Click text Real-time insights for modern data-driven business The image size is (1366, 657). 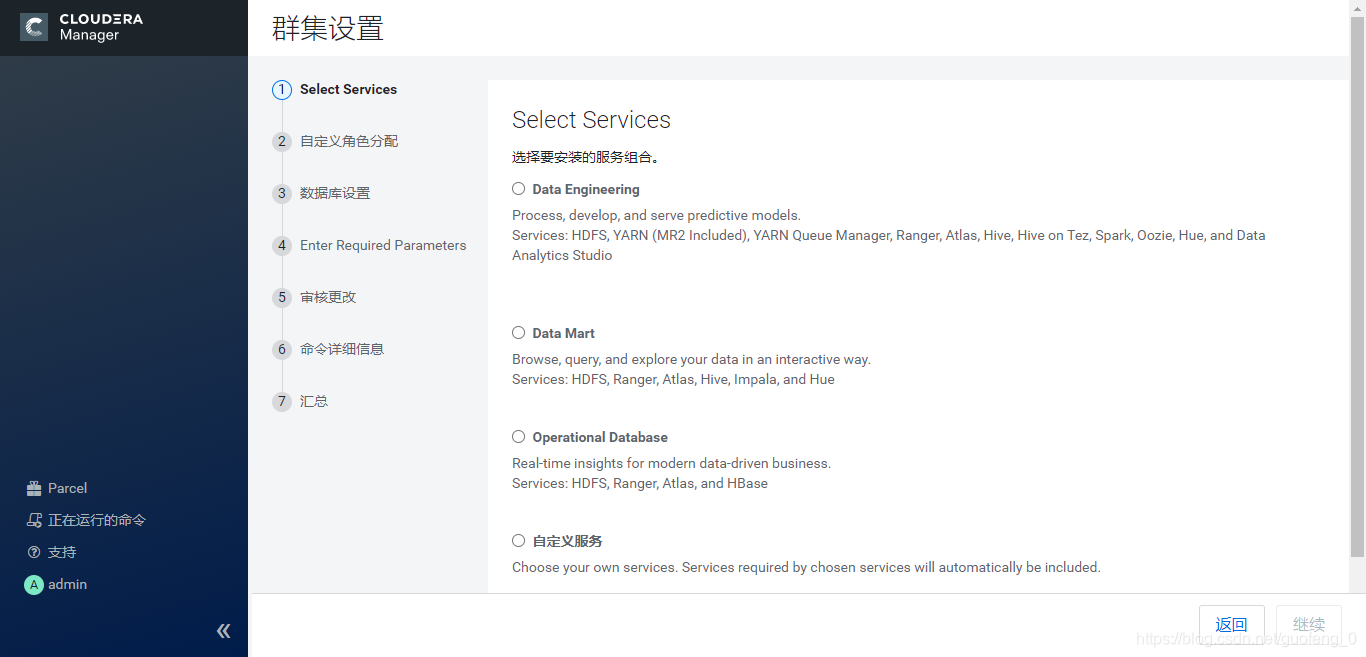click(x=671, y=463)
